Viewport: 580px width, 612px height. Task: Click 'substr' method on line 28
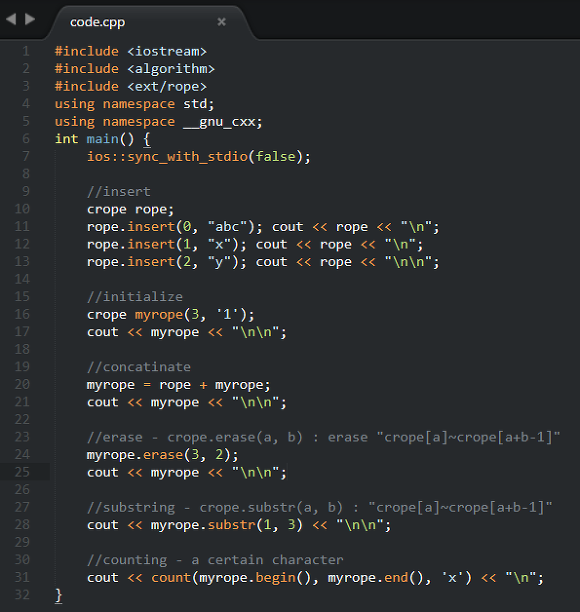coord(231,525)
